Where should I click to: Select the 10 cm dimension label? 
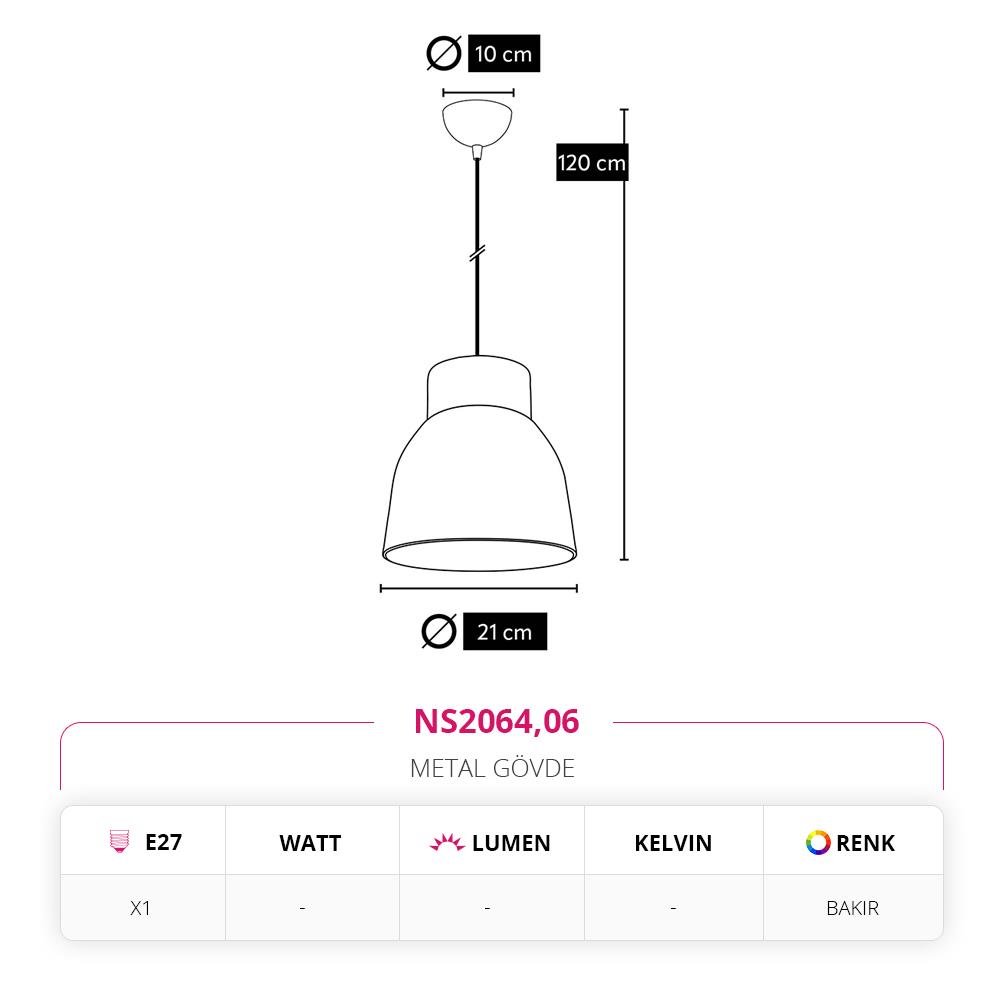[x=503, y=54]
